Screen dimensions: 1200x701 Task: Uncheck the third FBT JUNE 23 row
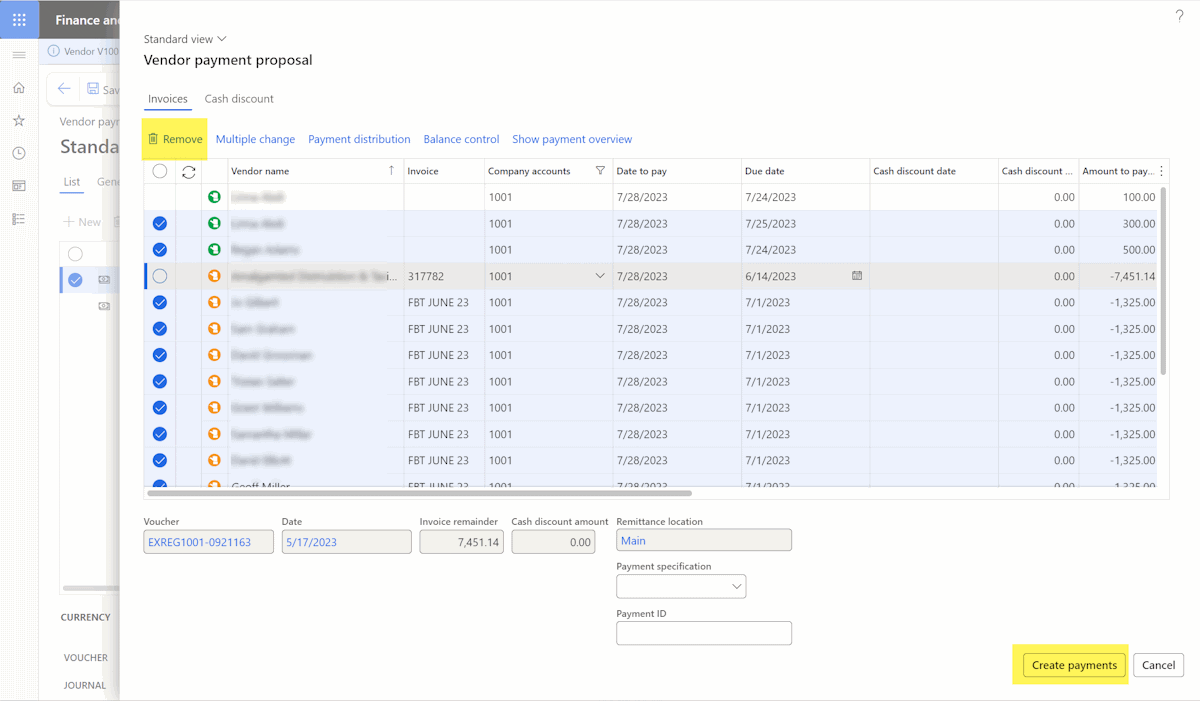click(x=160, y=355)
